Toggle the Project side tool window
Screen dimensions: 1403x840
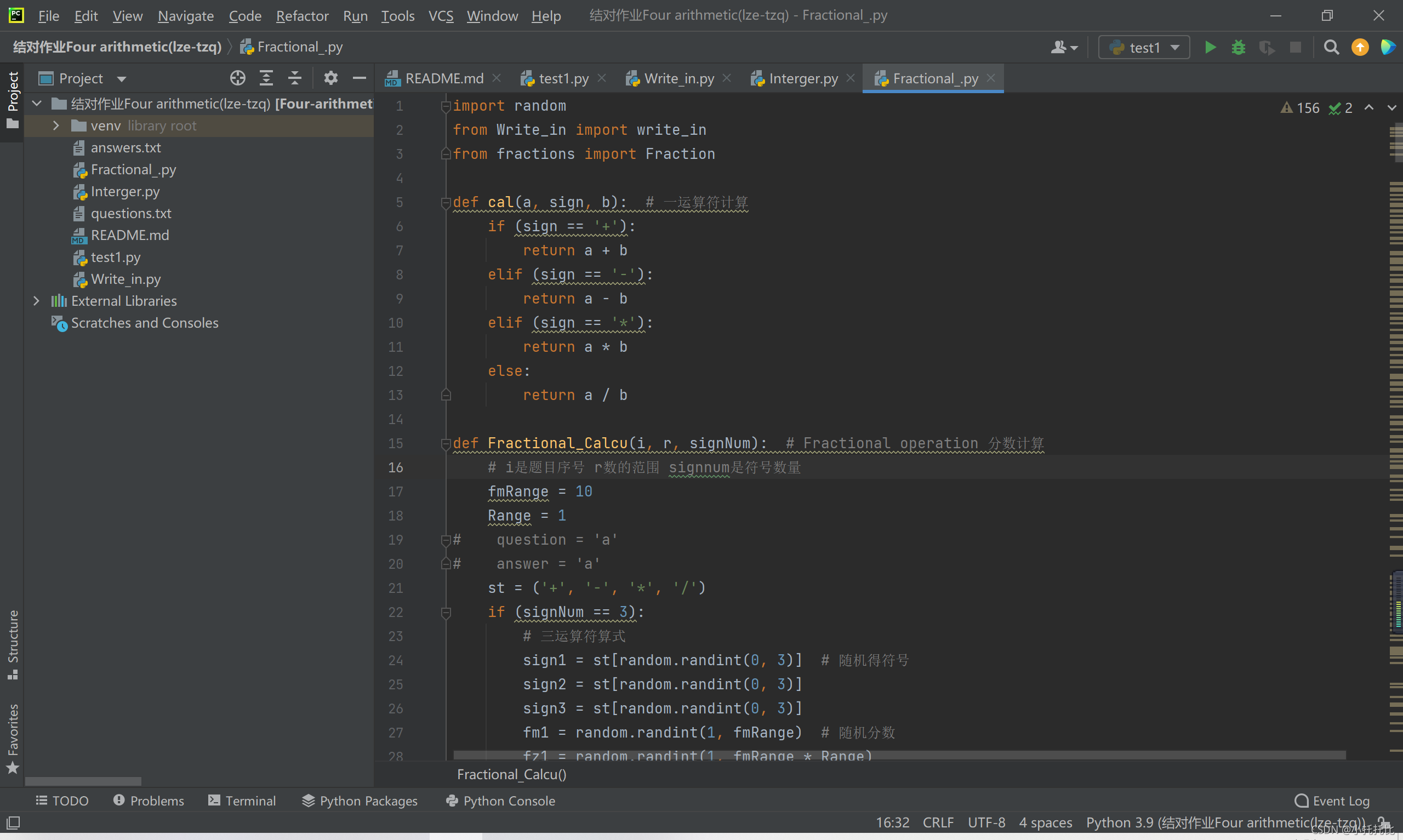tap(13, 100)
